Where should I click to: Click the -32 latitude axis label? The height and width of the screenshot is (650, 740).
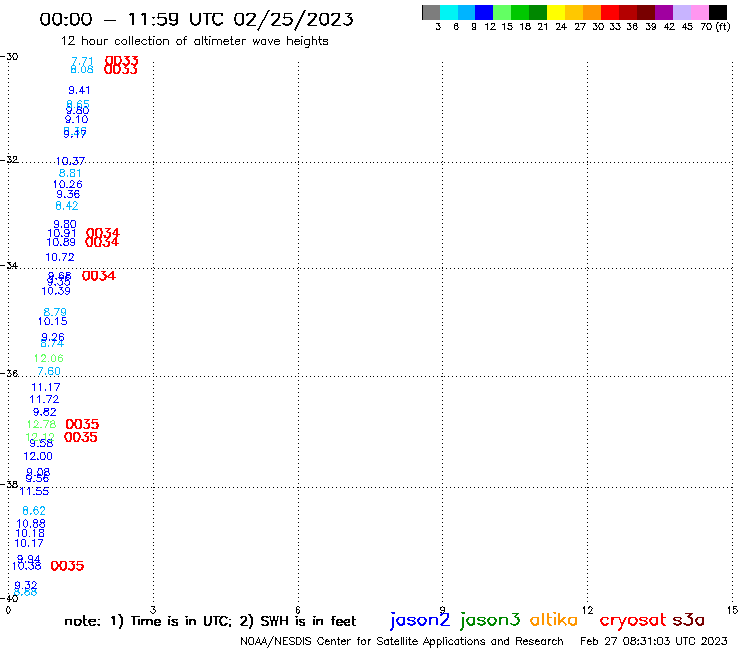(x=9, y=160)
